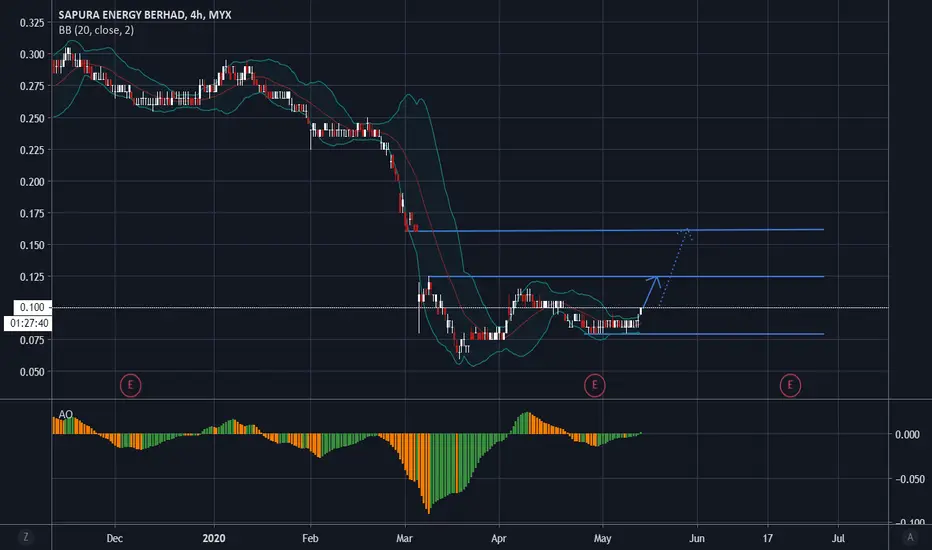This screenshot has height=550, width=932.
Task: Click the Jun label on the time axis
Action: pos(697,538)
